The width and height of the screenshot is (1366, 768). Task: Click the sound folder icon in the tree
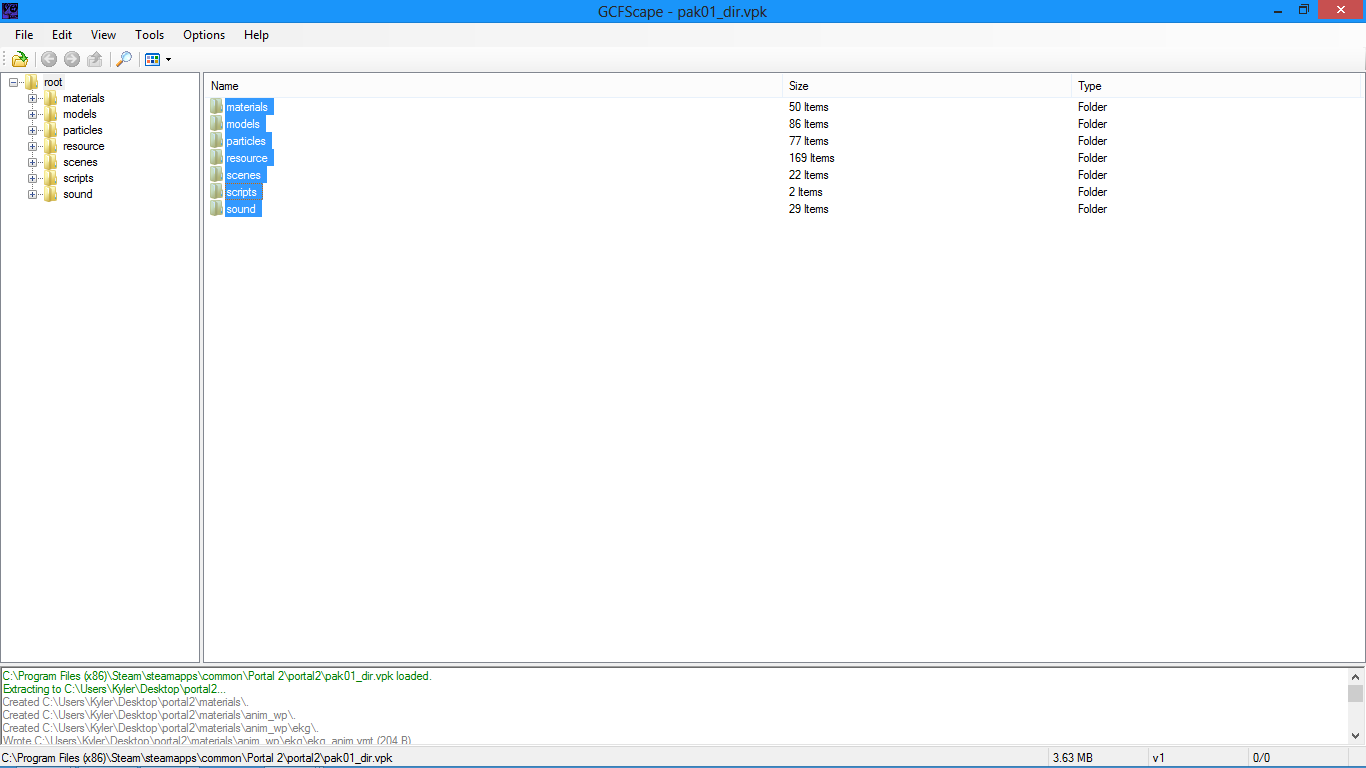[x=51, y=194]
